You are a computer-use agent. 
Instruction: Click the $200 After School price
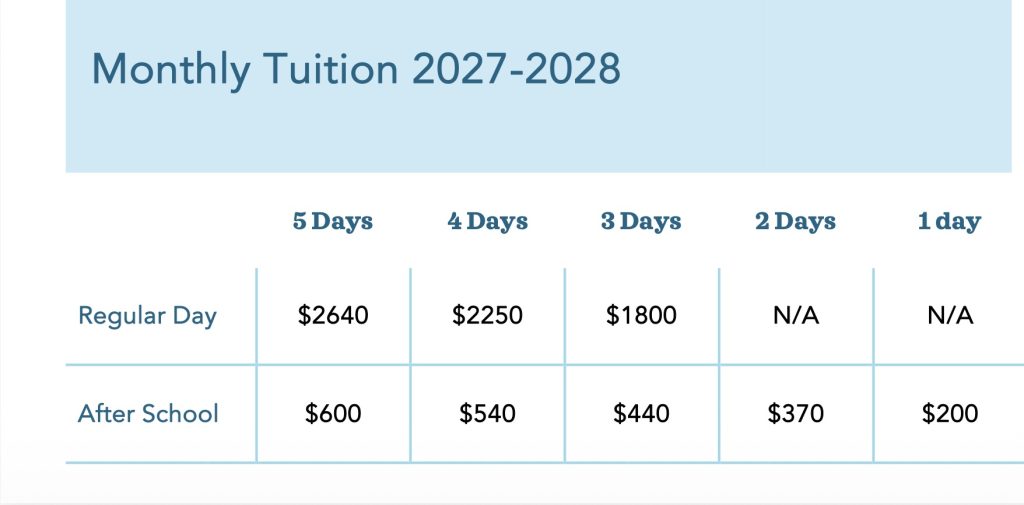[x=950, y=414]
